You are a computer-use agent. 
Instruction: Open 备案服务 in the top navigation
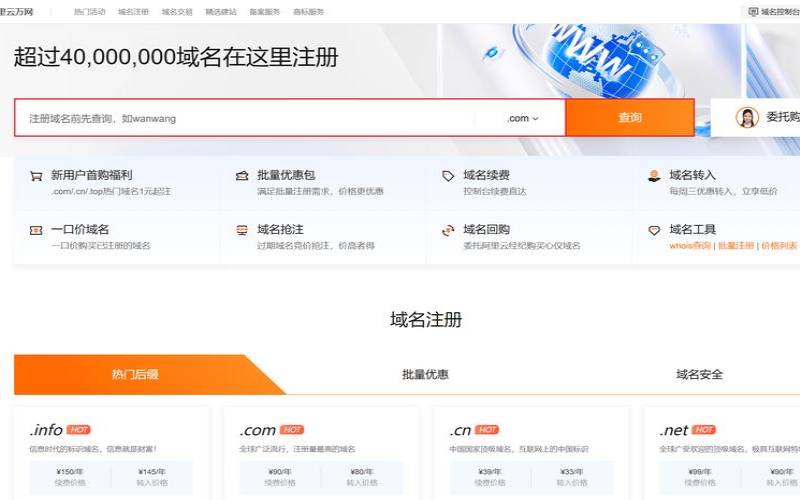coord(265,12)
